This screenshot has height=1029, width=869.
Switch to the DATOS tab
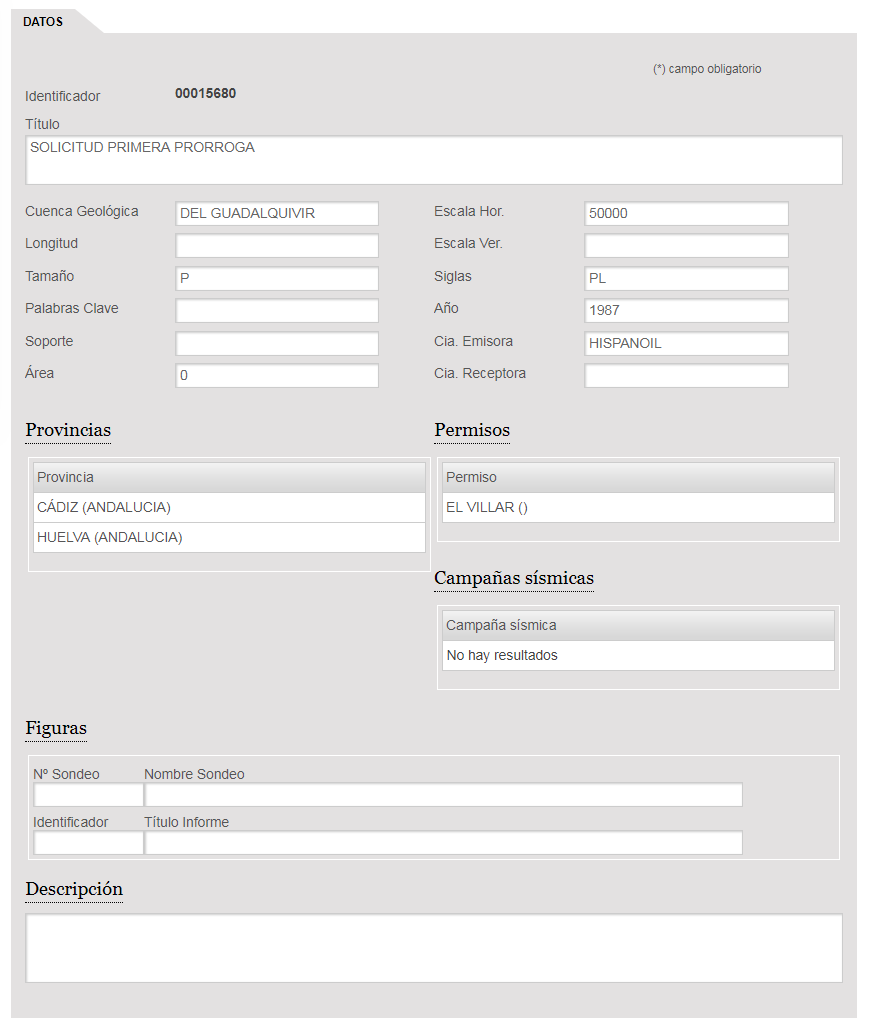tap(43, 21)
